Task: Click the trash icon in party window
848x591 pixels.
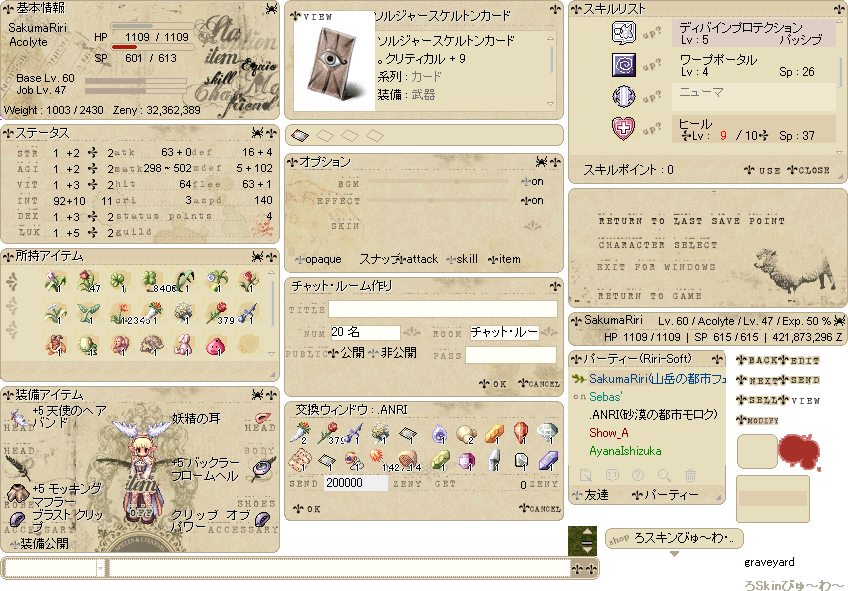Action: tap(690, 475)
